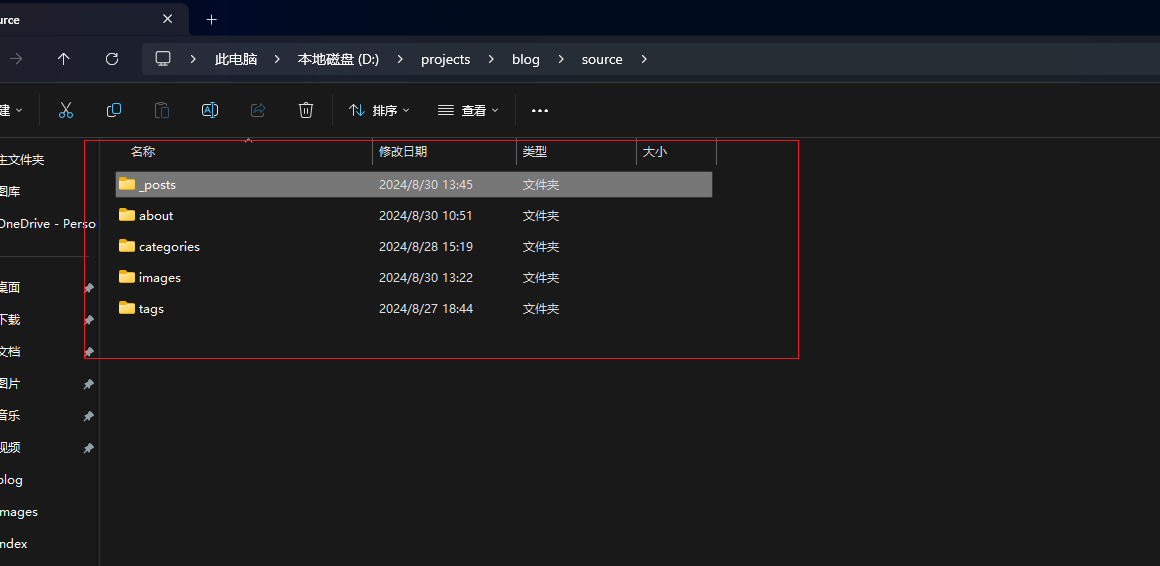Image resolution: width=1160 pixels, height=566 pixels.
Task: Click blog in the address breadcrumb
Action: pos(525,59)
